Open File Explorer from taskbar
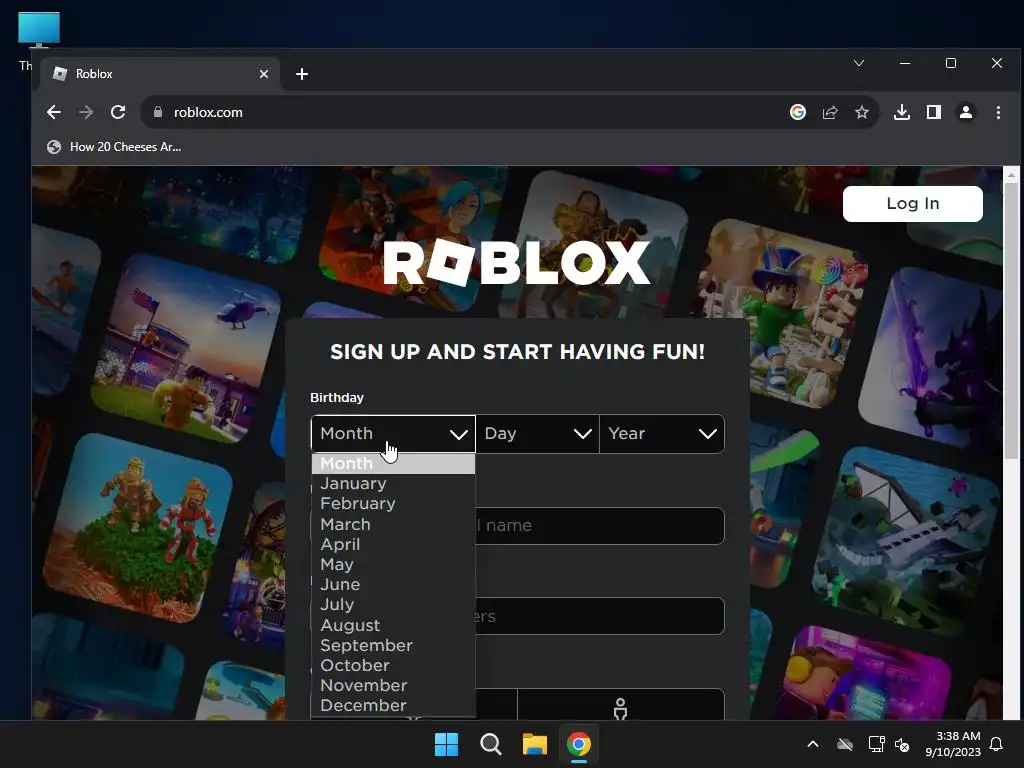 pos(535,744)
